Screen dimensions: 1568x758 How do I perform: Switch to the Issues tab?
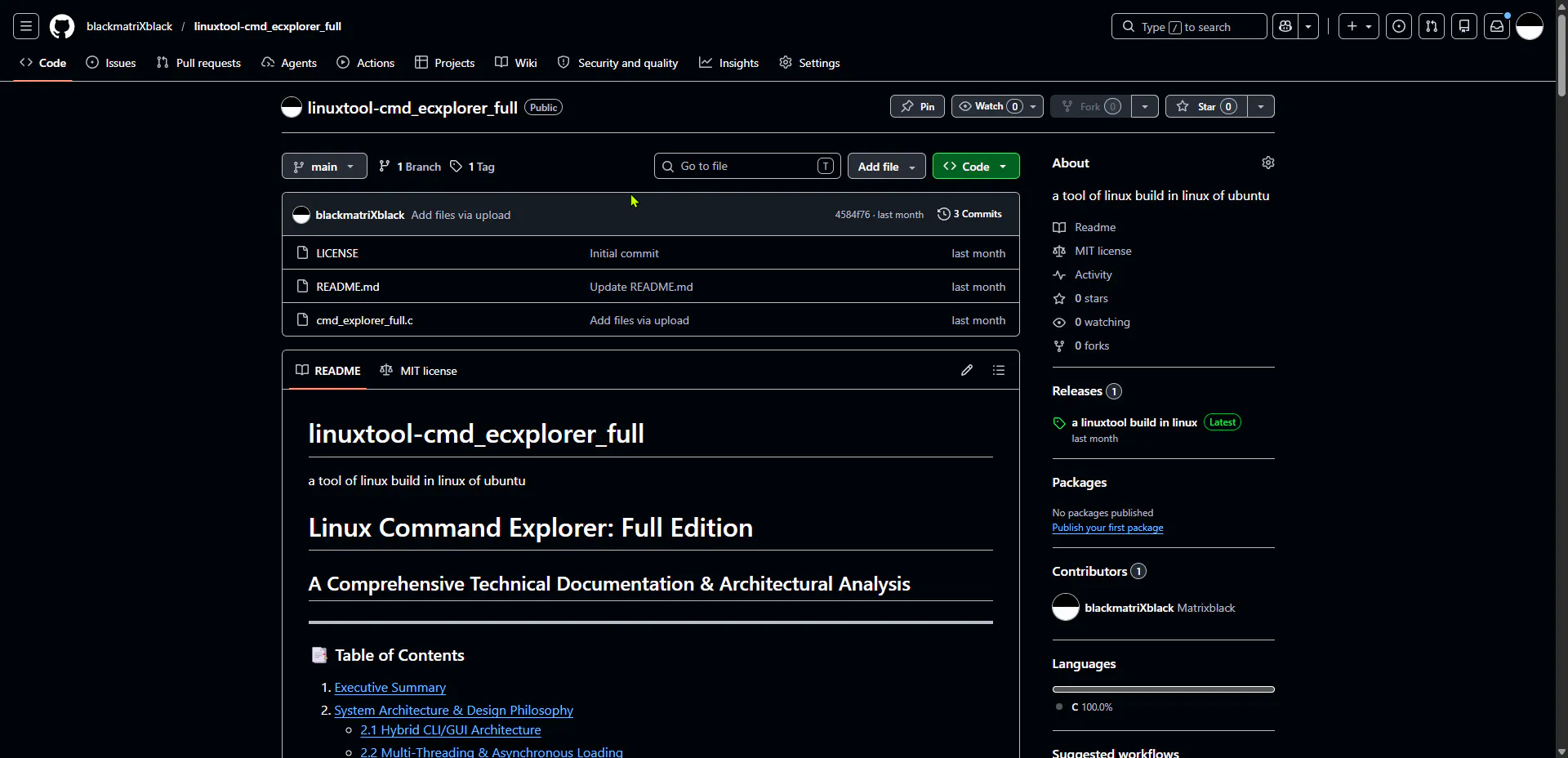tap(111, 63)
